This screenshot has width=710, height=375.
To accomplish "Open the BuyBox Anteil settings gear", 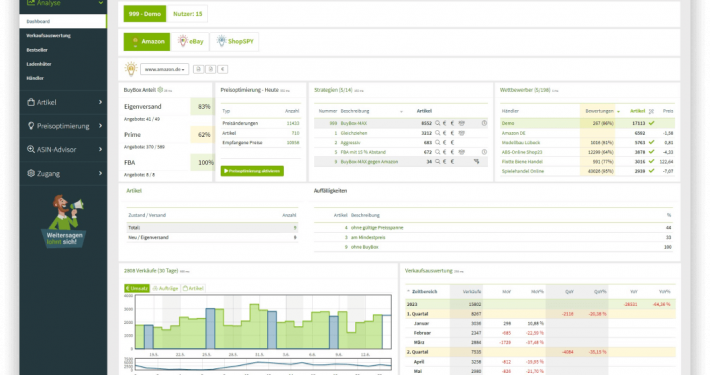I will pos(160,90).
